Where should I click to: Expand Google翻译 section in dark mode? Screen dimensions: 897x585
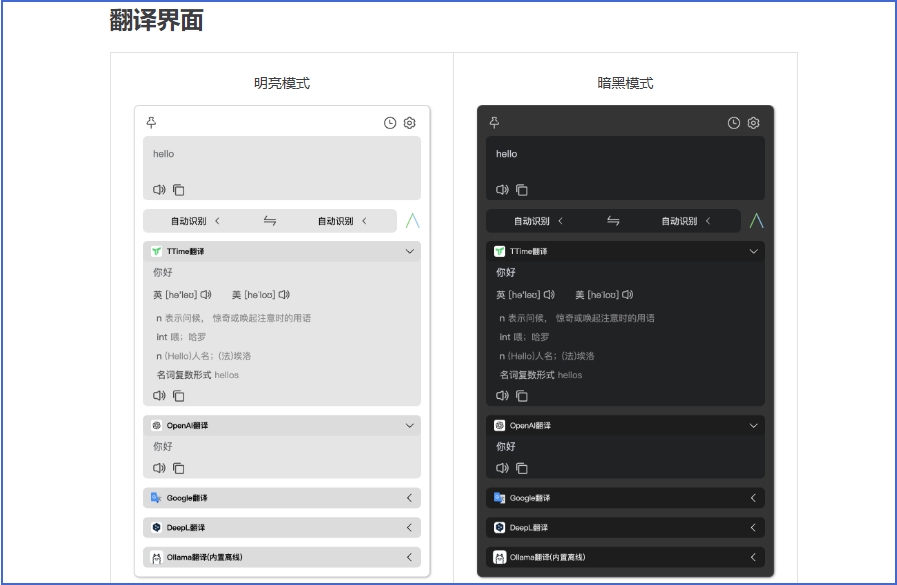point(753,498)
